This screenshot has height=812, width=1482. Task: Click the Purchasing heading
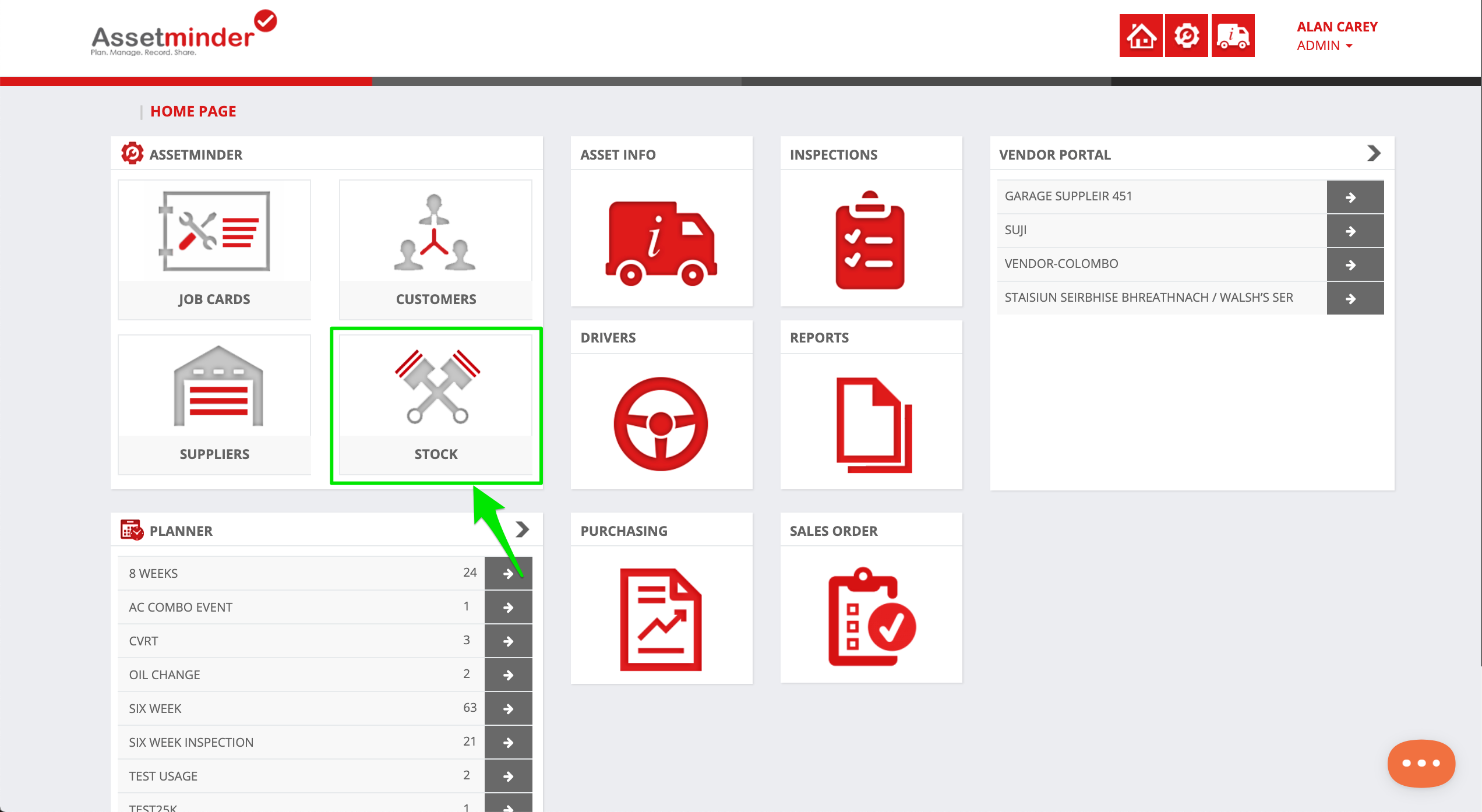[624, 531]
